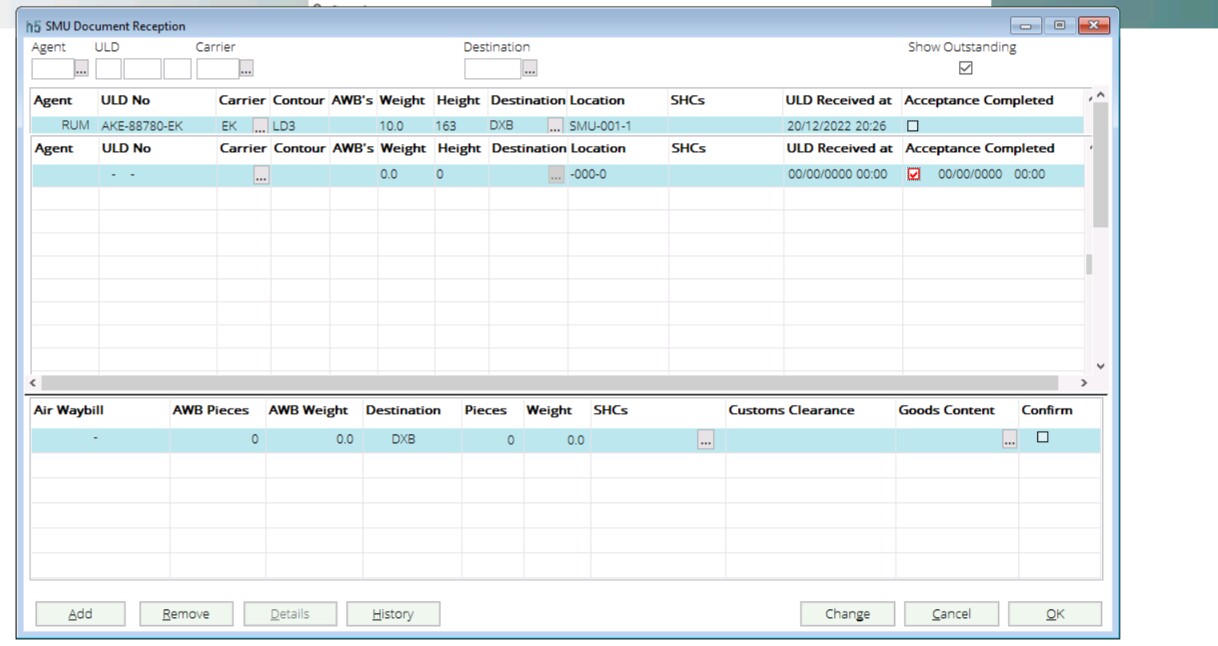This screenshot has height=646, width=1218.
Task: Click the Add button
Action: pos(80,614)
